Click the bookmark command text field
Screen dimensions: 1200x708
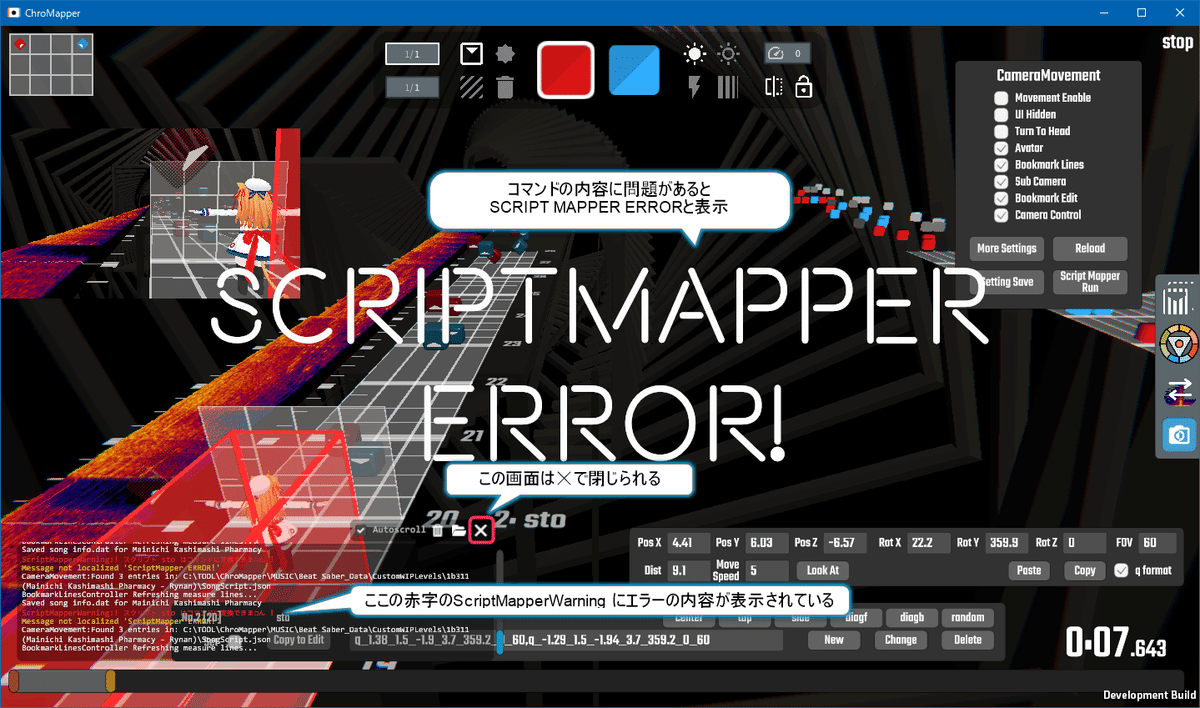568,640
